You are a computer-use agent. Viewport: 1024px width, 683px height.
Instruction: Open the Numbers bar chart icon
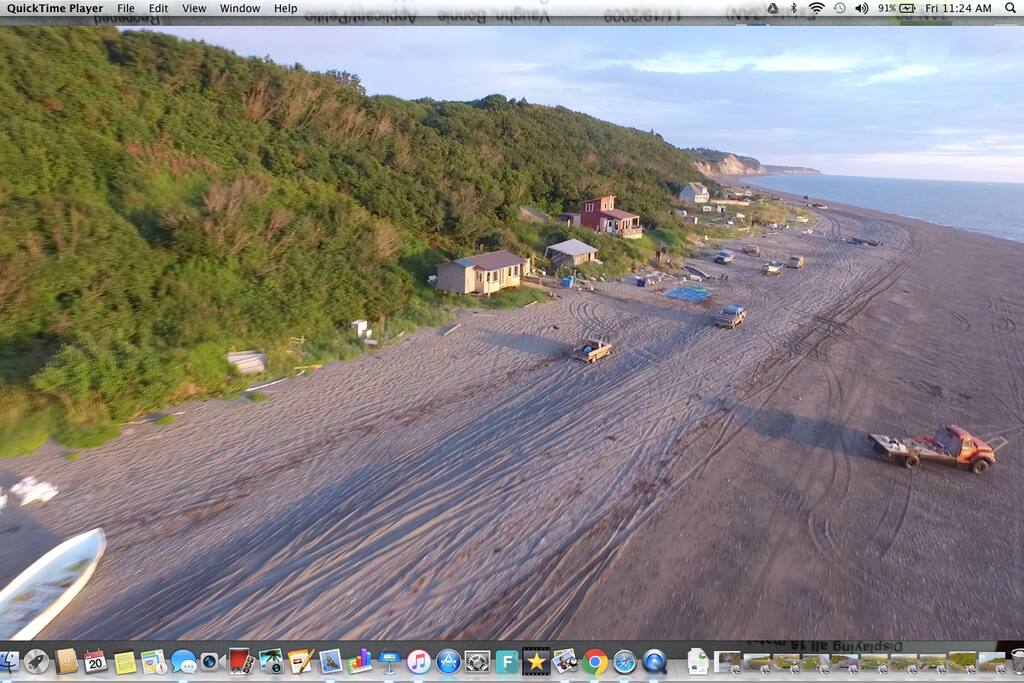[x=359, y=661]
